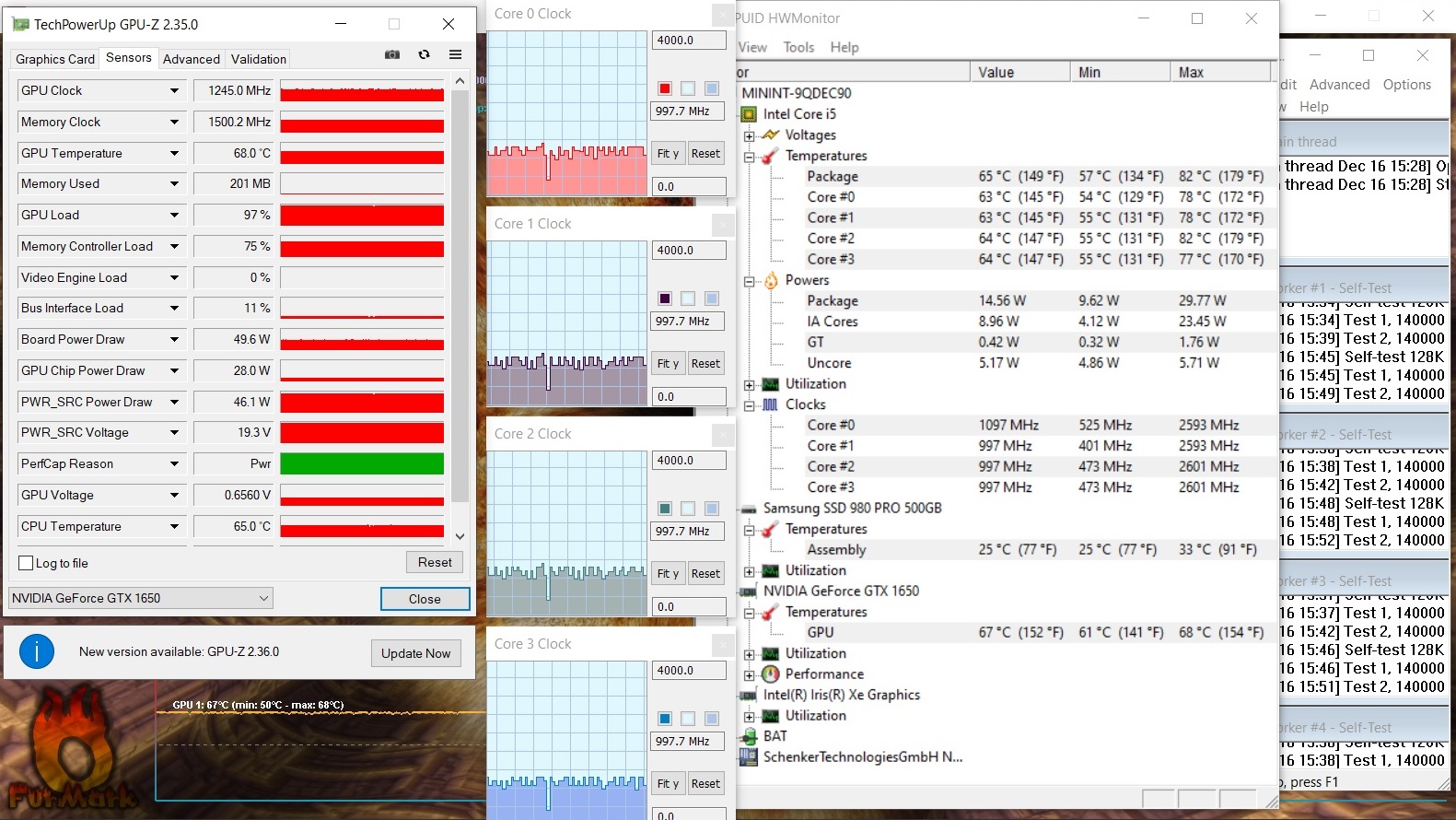Switch to the Advanced tab in GPU-Z
Viewport: 1456px width, 820px height.
point(192,59)
